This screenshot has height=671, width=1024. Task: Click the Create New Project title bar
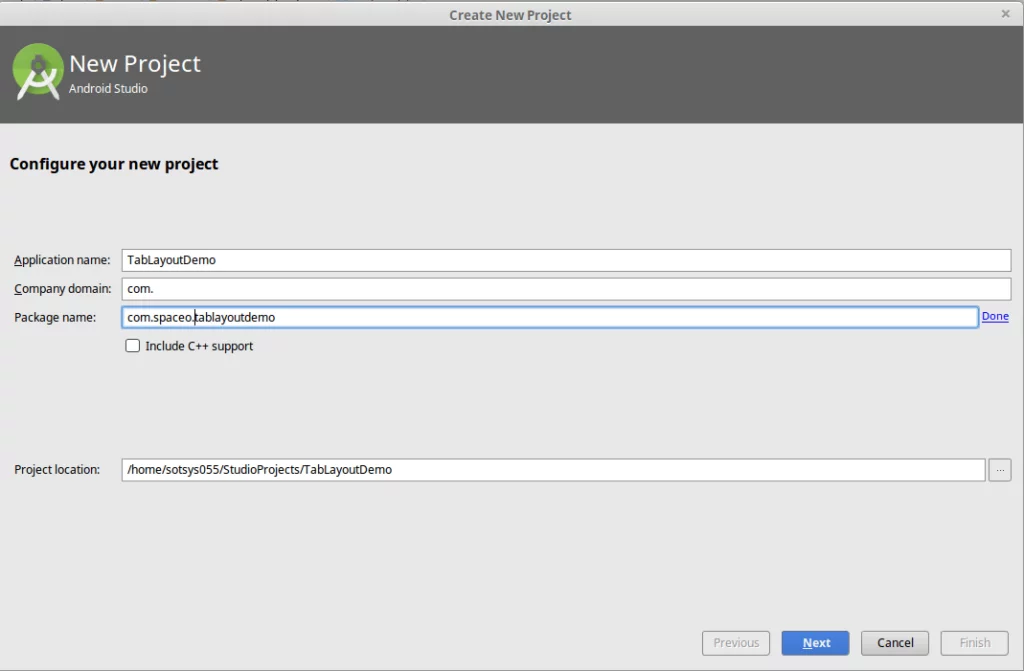[x=510, y=14]
